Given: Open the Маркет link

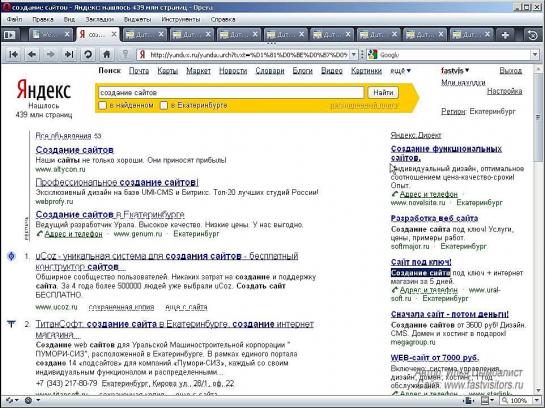Looking at the screenshot, I should (198, 71).
